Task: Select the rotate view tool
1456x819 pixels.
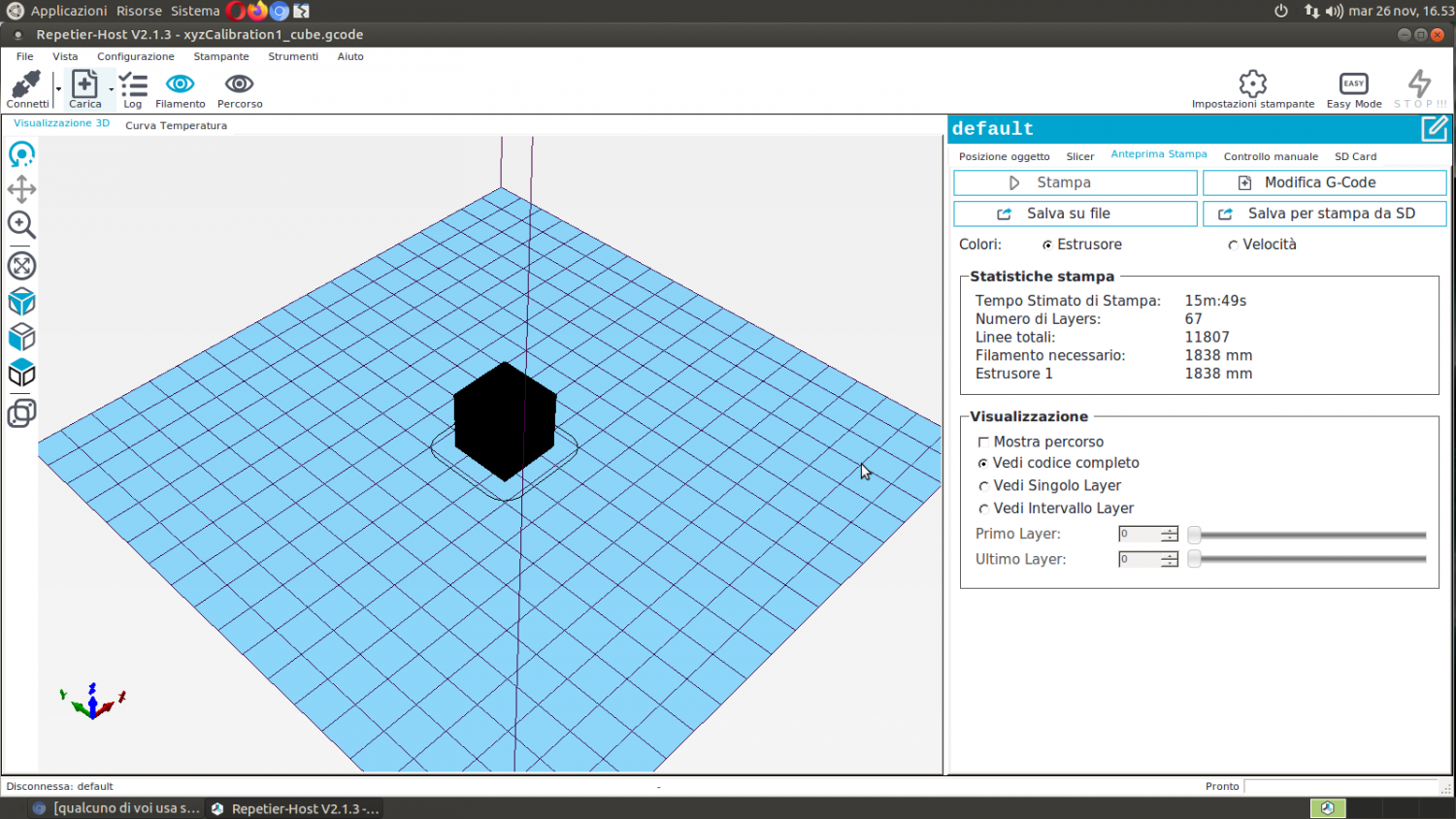Action: [x=21, y=154]
